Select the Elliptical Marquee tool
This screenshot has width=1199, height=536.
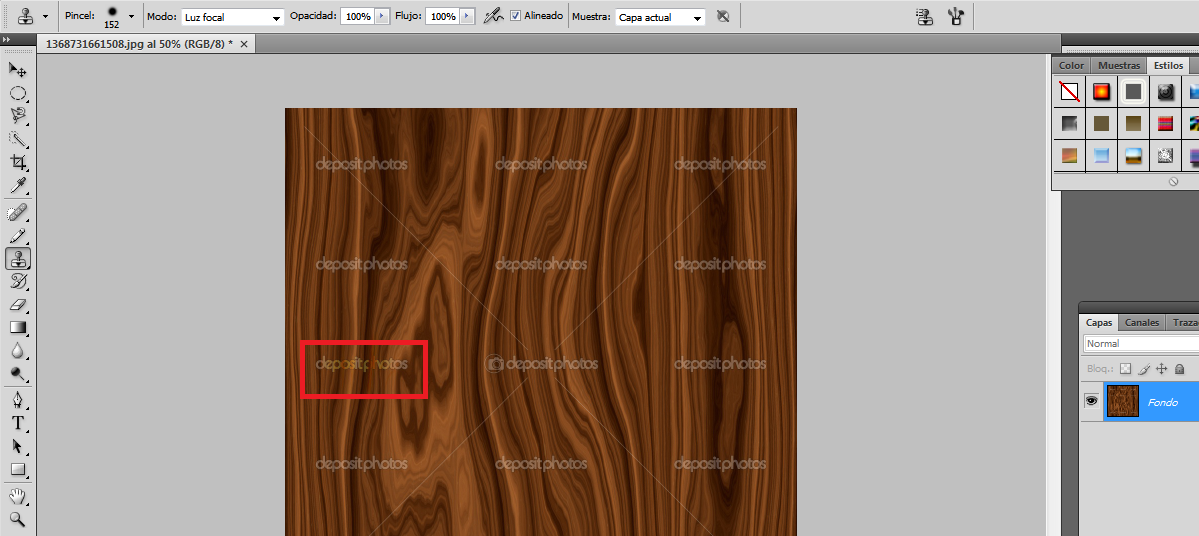pyautogui.click(x=18, y=93)
